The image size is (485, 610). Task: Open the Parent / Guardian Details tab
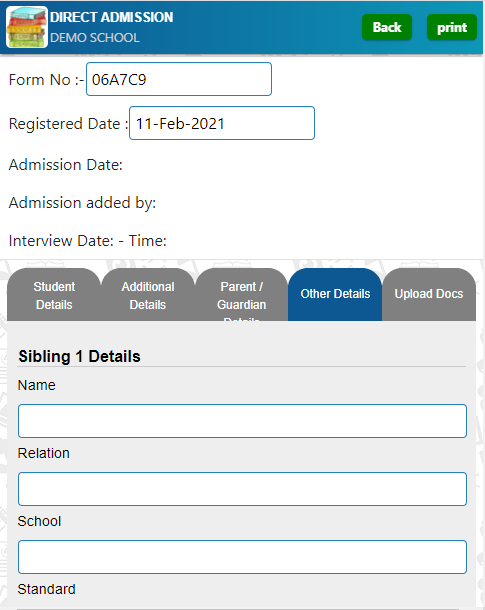(242, 295)
